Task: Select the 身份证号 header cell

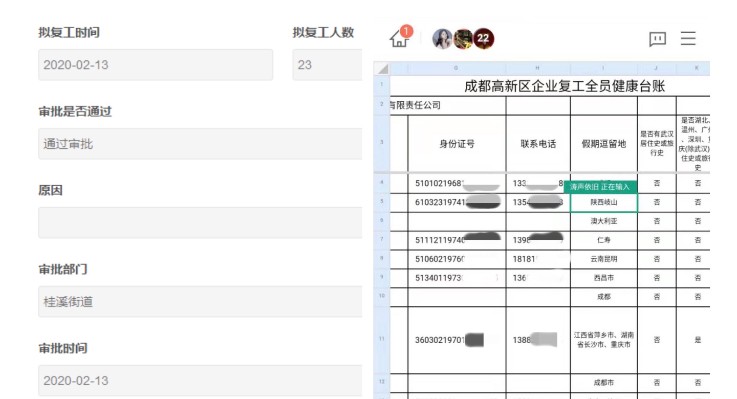Action: [x=457, y=144]
